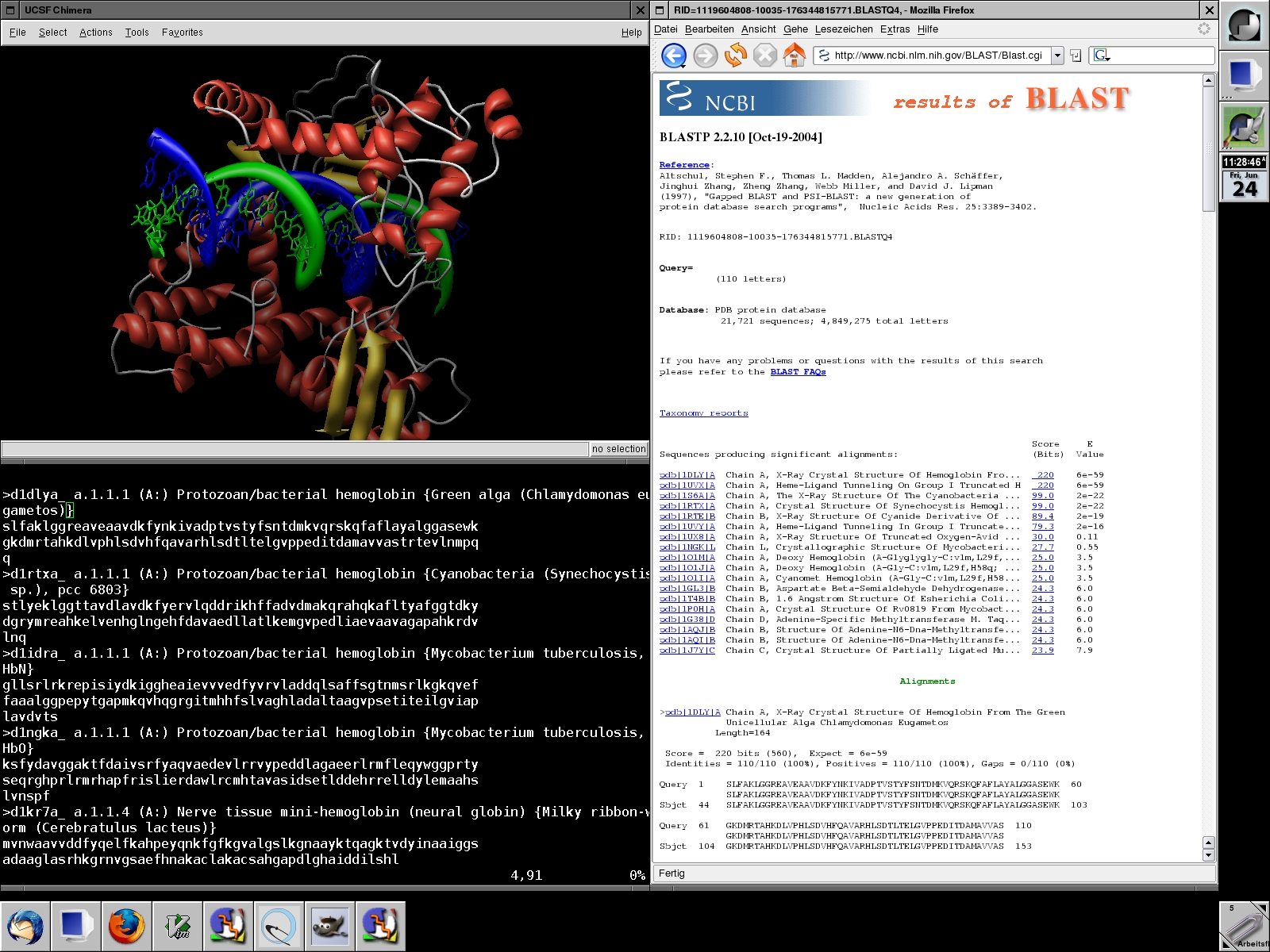Open the BLAST FAQs link
The width and height of the screenshot is (1270, 952).
(x=798, y=372)
